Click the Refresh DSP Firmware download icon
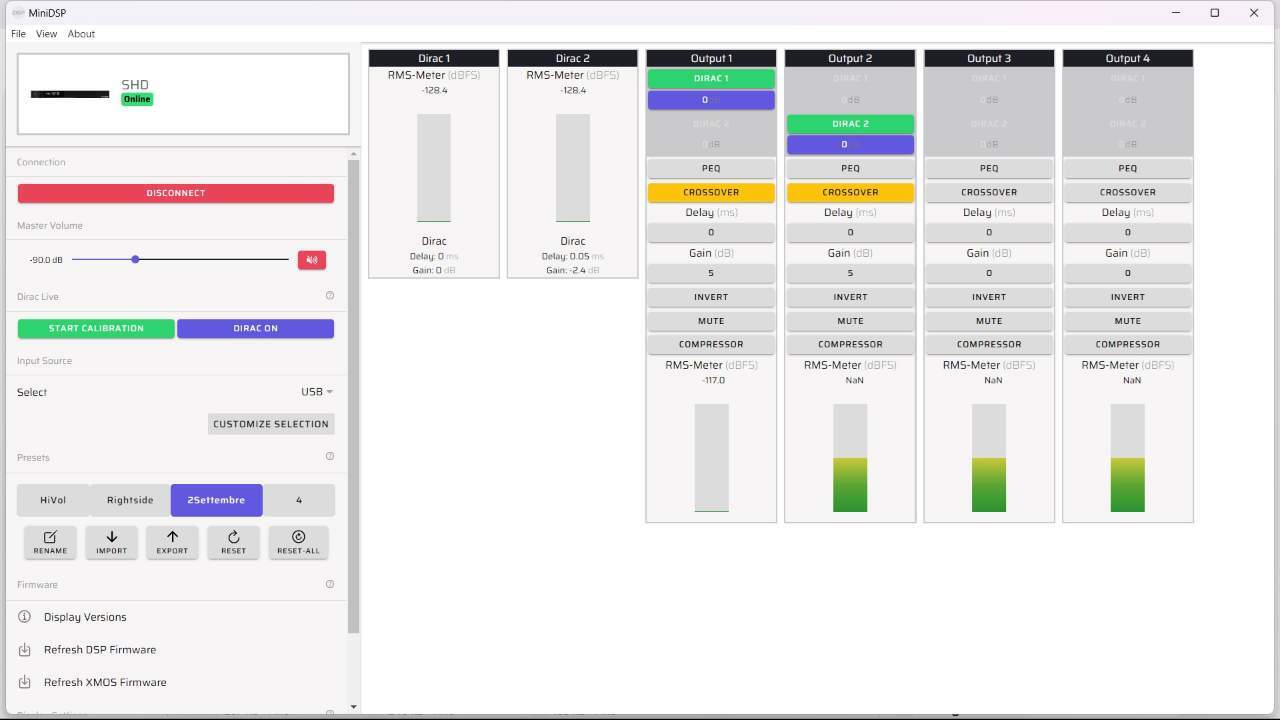This screenshot has width=1280, height=720. tap(25, 650)
